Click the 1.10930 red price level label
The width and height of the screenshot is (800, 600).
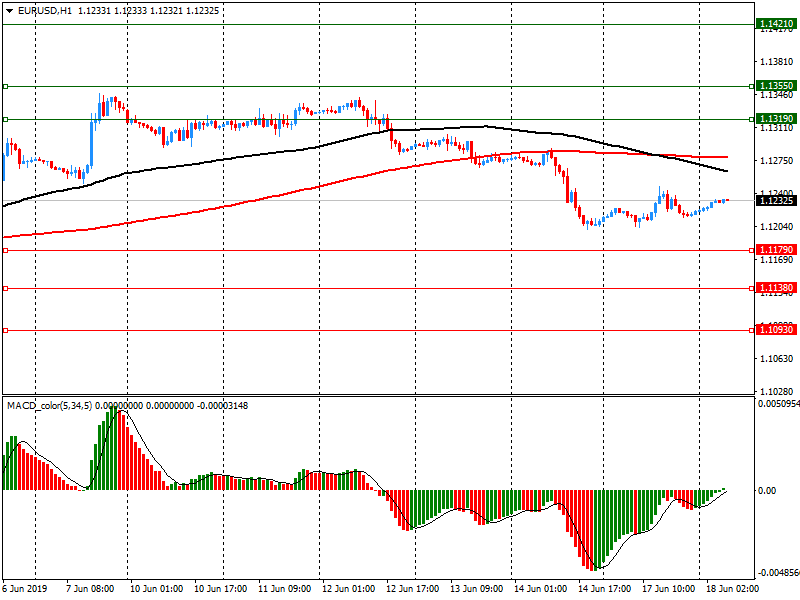[776, 330]
